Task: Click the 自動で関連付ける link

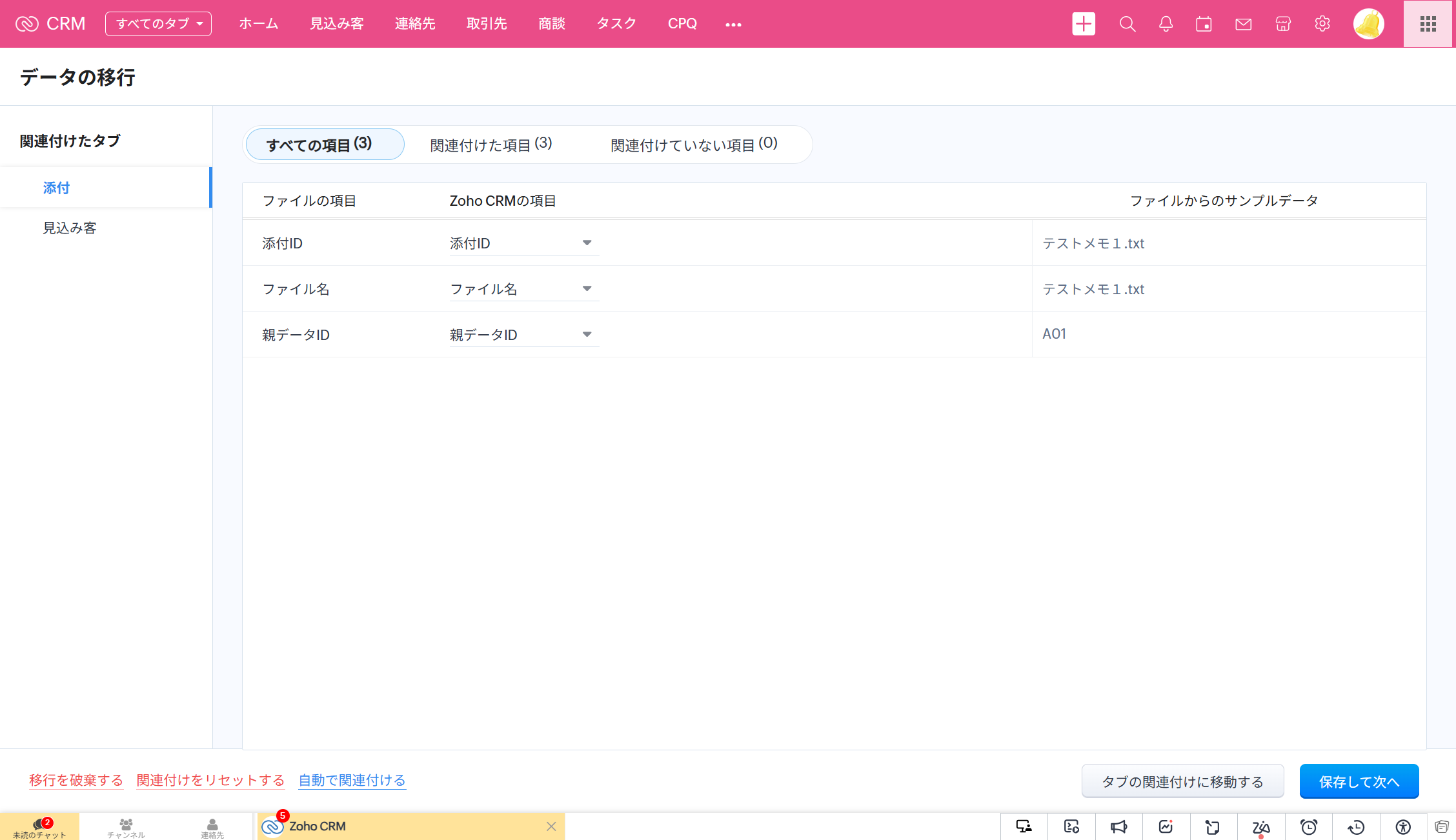Action: pyautogui.click(x=352, y=780)
